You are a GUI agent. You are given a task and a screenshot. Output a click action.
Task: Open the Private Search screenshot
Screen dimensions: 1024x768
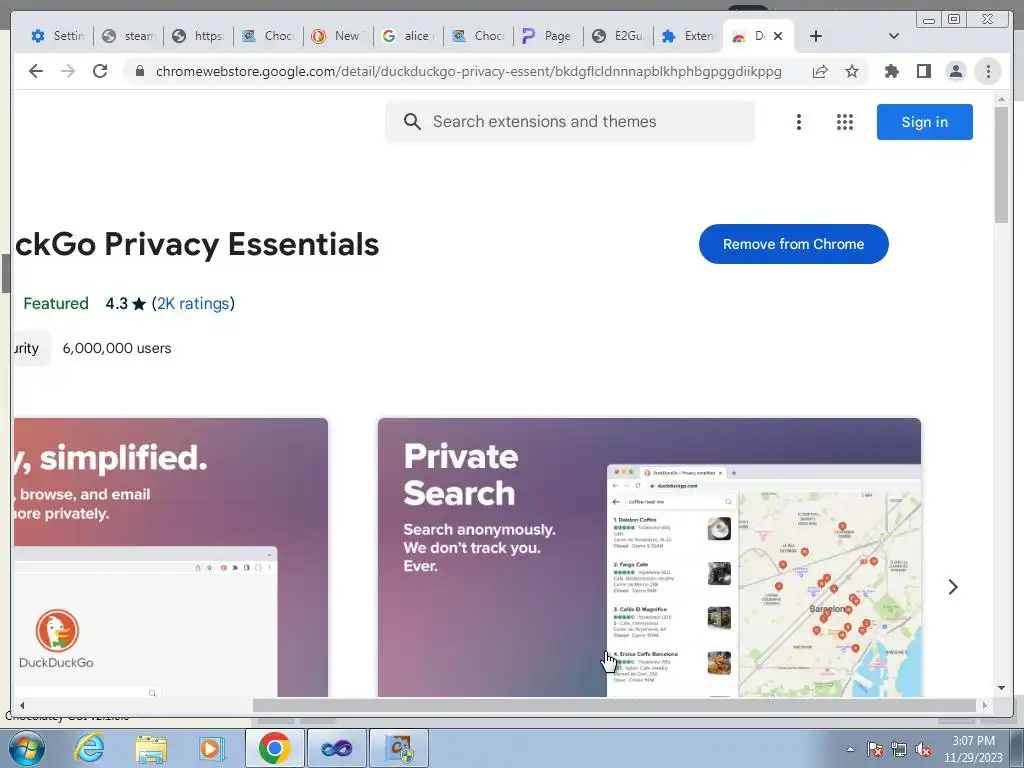tap(649, 557)
